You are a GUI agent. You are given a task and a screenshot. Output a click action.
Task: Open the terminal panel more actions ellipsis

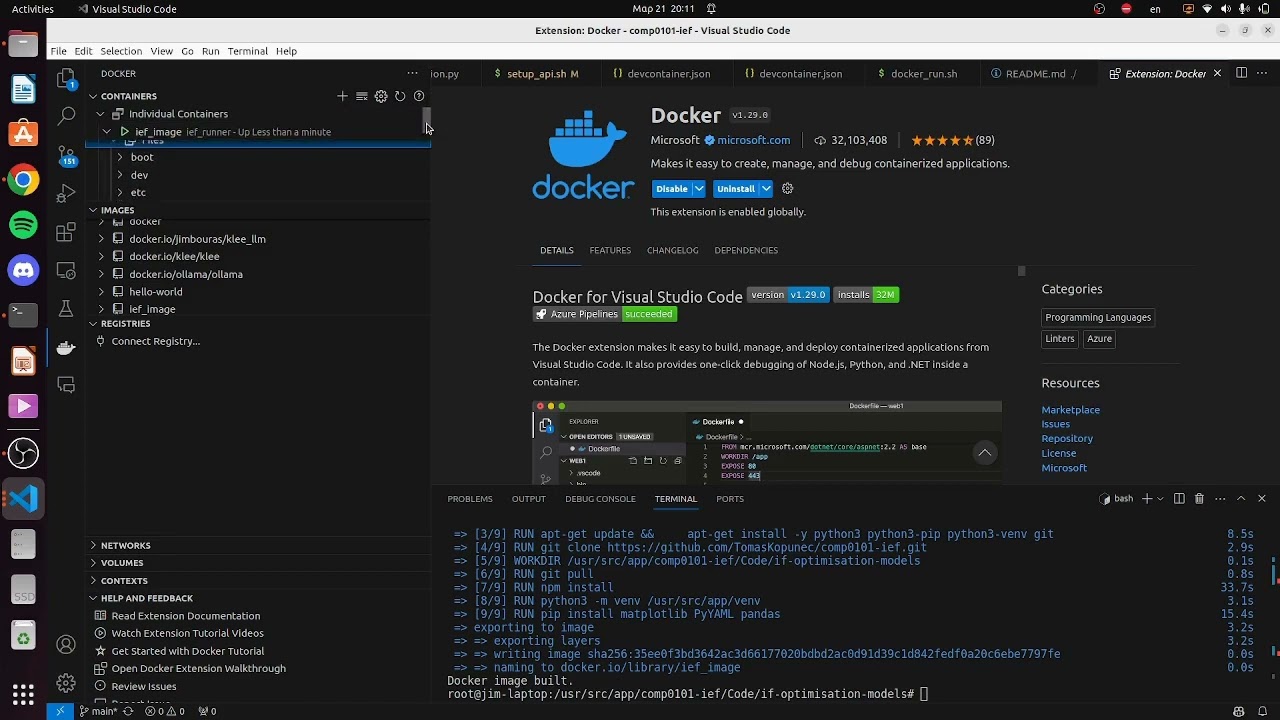click(x=1219, y=498)
